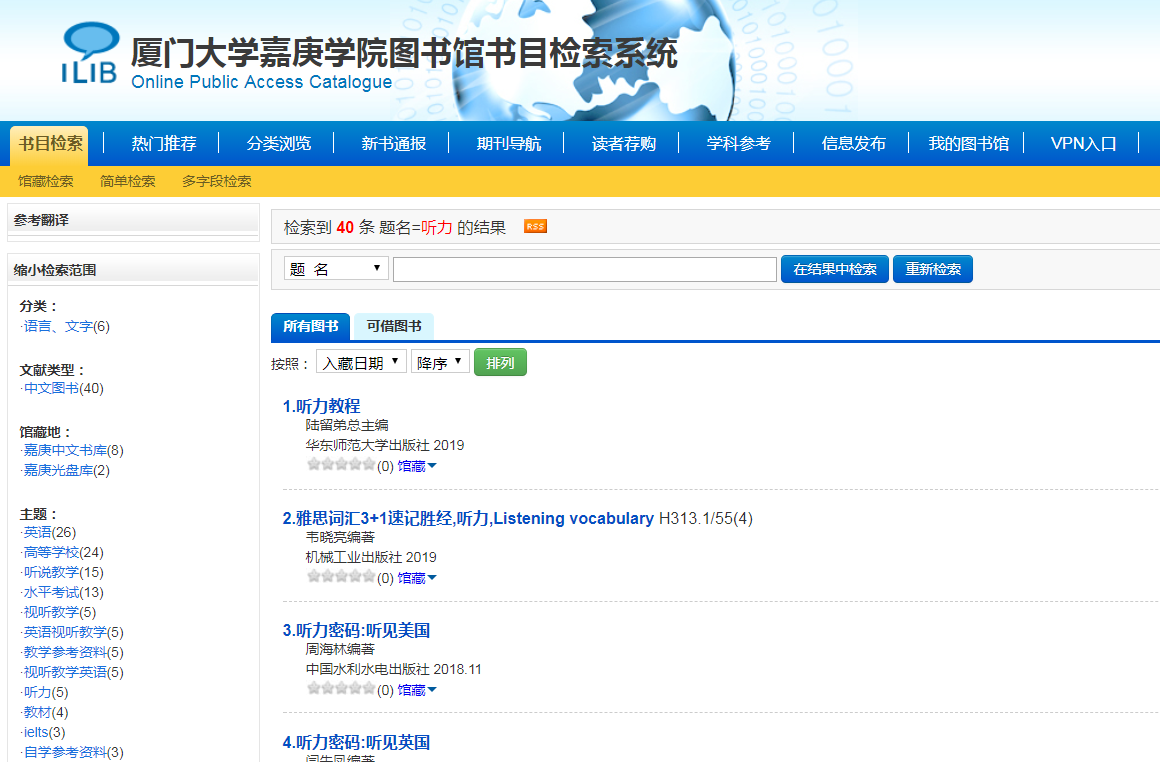Open the 题名 search field dropdown
The height and width of the screenshot is (762, 1160).
[336, 269]
